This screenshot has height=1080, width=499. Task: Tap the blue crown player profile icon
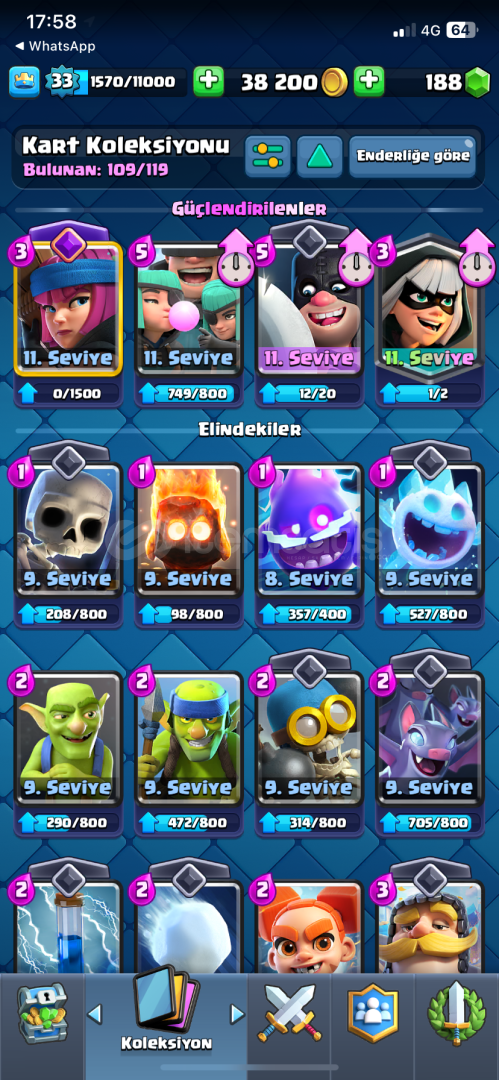(x=24, y=82)
